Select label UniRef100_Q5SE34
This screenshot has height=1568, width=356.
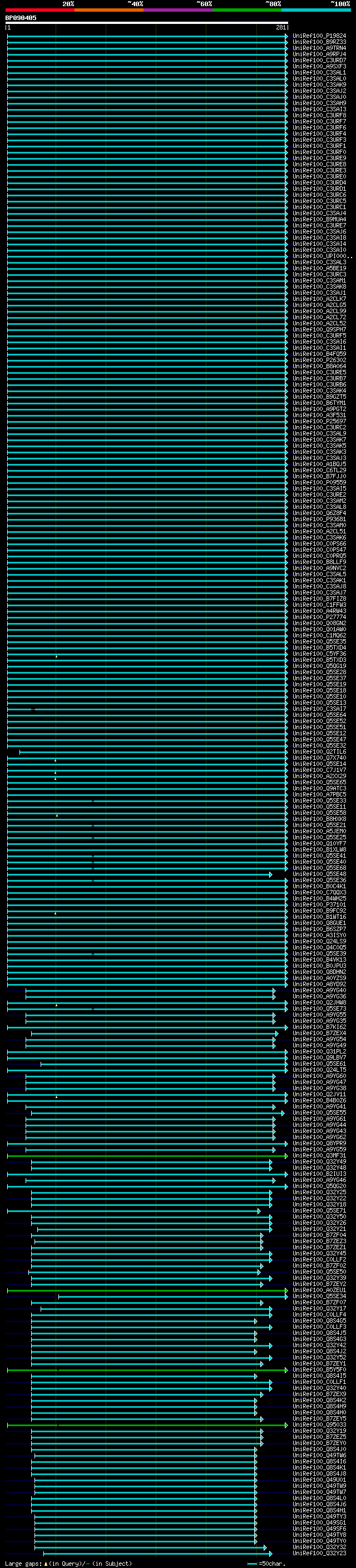click(x=319, y=1296)
